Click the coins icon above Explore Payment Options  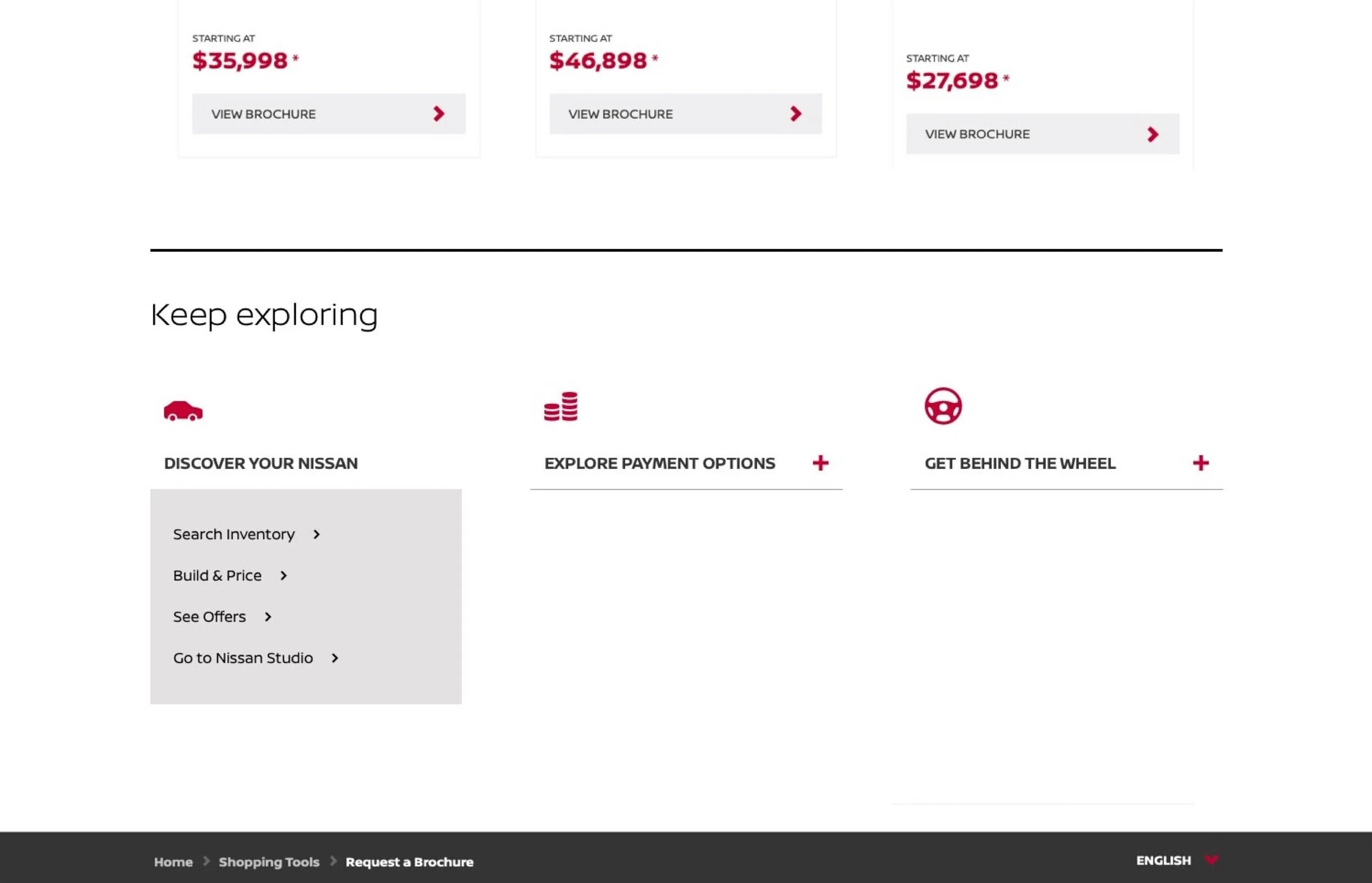point(561,406)
